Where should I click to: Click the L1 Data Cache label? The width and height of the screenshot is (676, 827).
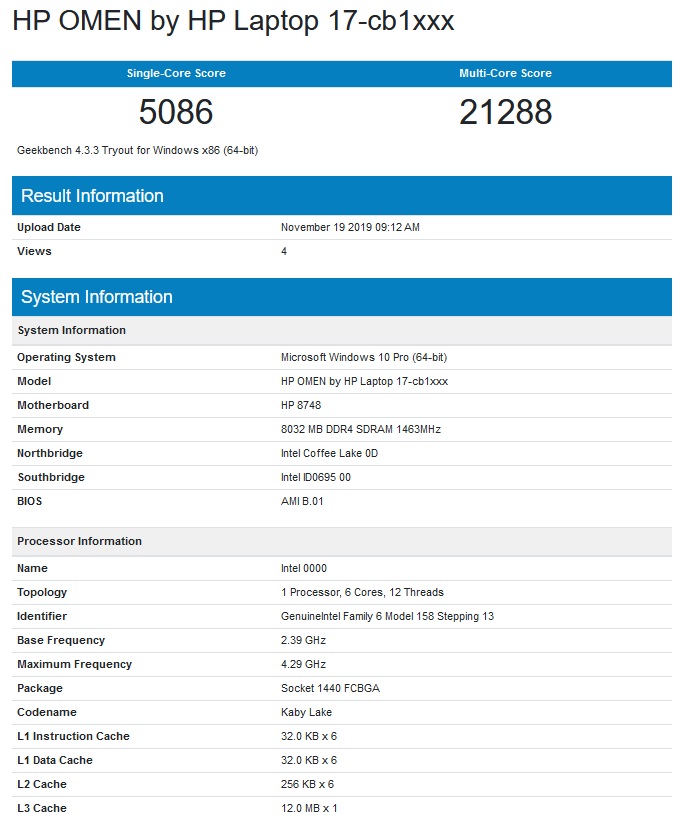55,760
